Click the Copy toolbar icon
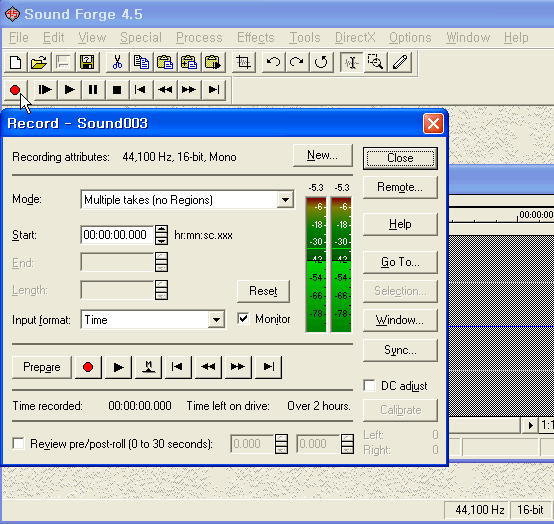 [141, 63]
